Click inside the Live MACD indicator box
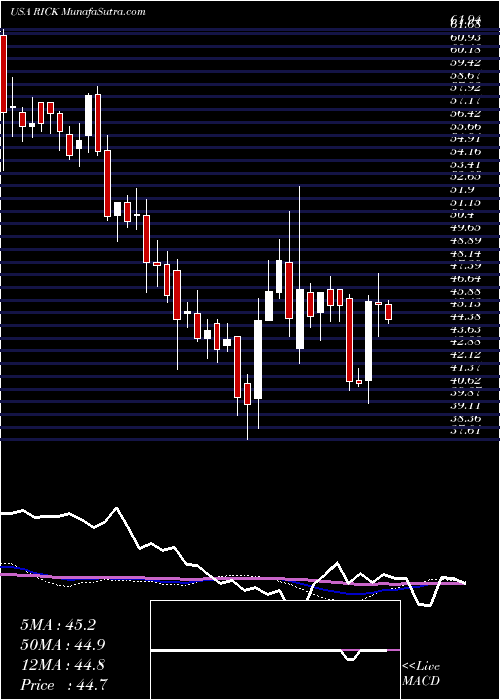 point(275,650)
